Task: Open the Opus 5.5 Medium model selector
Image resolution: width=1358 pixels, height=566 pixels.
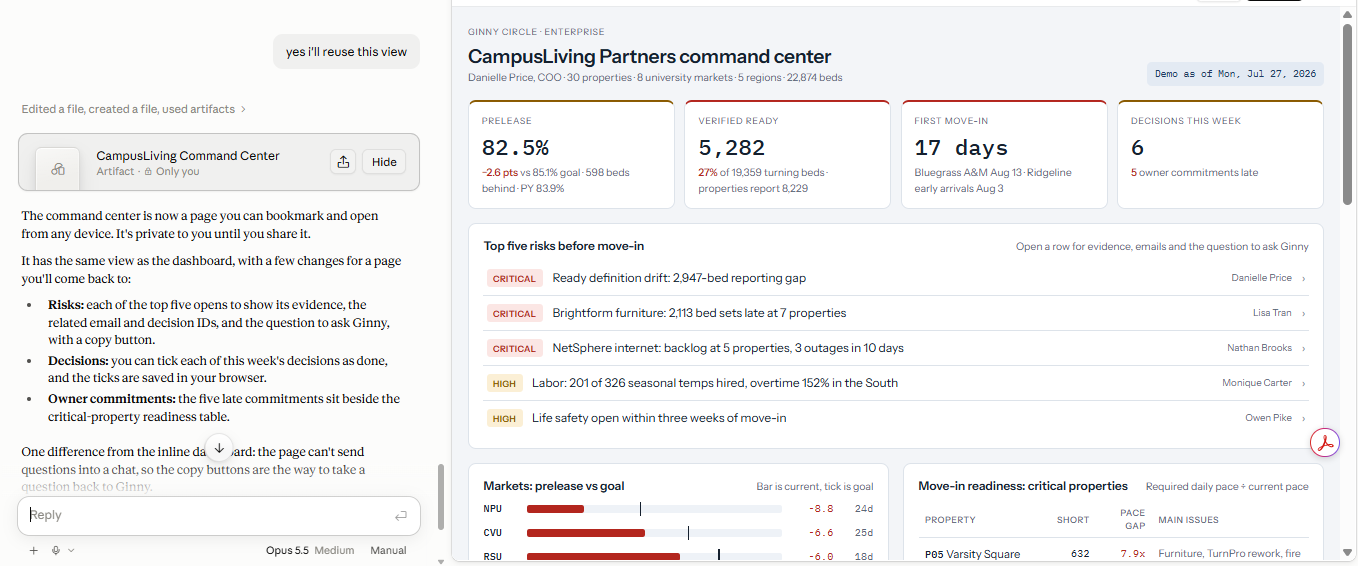Action: [x=310, y=550]
